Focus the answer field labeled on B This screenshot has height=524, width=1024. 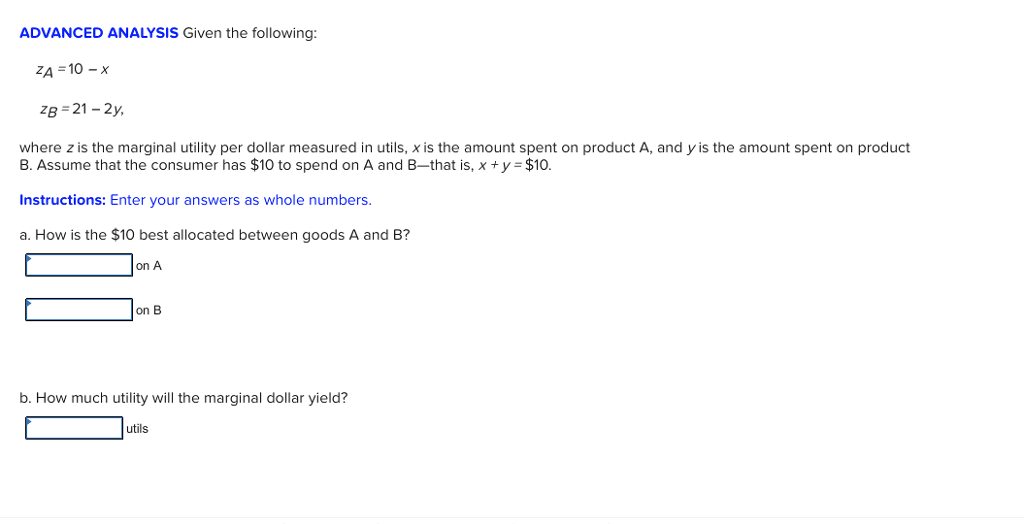(79, 310)
